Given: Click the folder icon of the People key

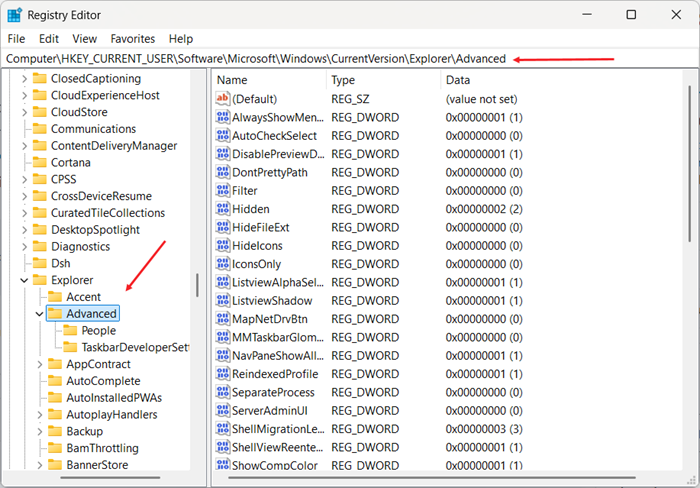Looking at the screenshot, I should [x=70, y=330].
